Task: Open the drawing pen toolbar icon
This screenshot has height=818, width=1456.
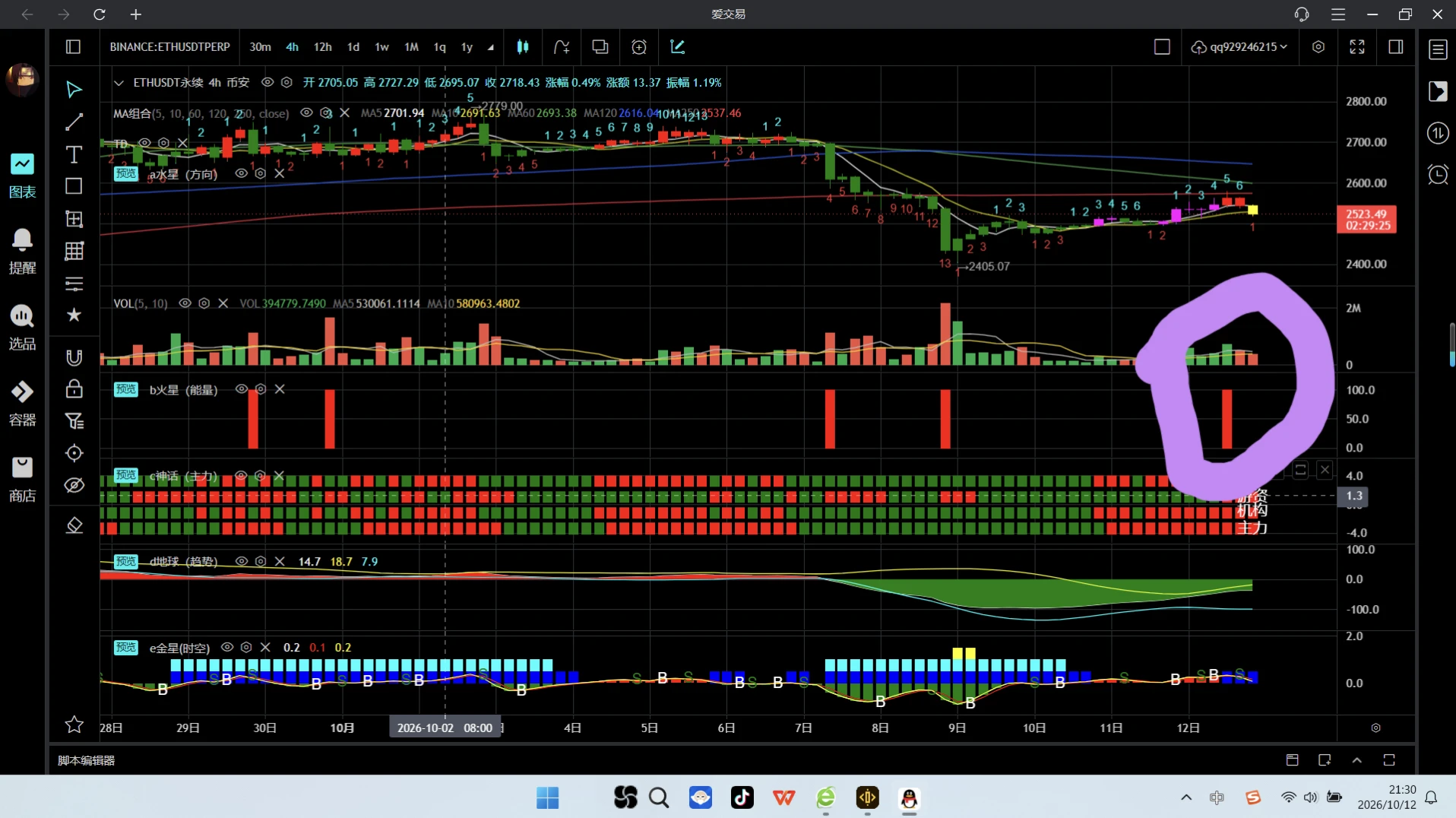Action: (677, 47)
